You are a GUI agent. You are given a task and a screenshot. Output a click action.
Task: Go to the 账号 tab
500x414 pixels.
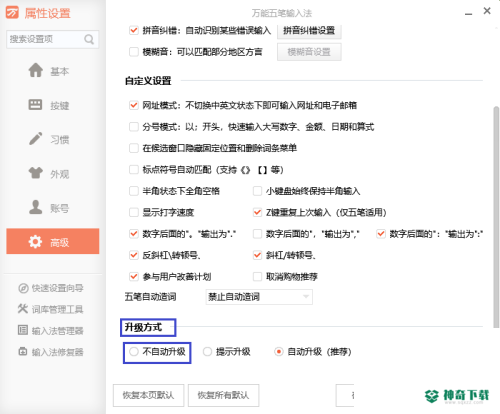point(53,207)
